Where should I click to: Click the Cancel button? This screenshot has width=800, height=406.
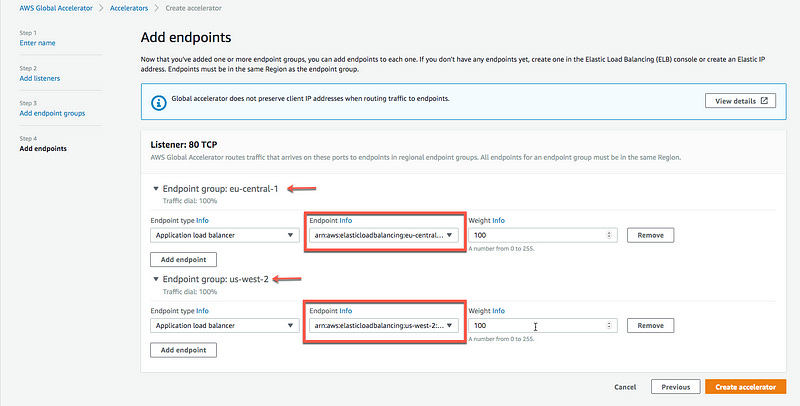click(625, 387)
